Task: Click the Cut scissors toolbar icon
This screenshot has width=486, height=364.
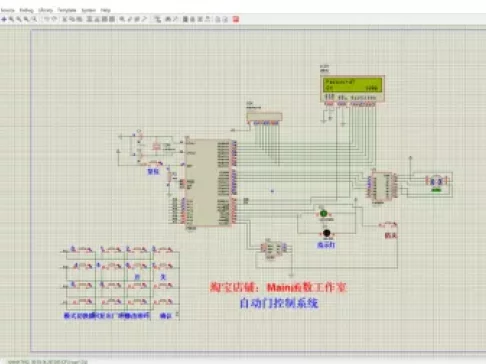Action: tap(65, 19)
